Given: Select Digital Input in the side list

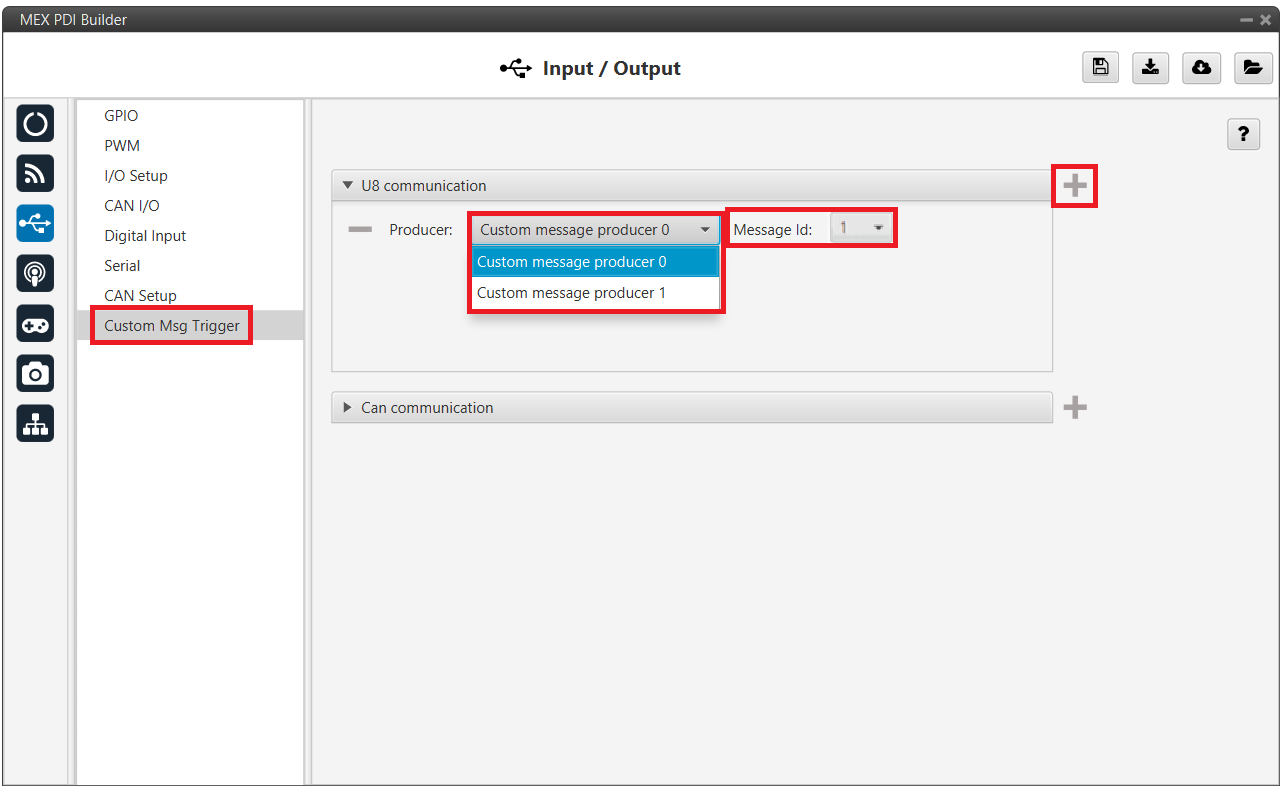Looking at the screenshot, I should click(145, 236).
